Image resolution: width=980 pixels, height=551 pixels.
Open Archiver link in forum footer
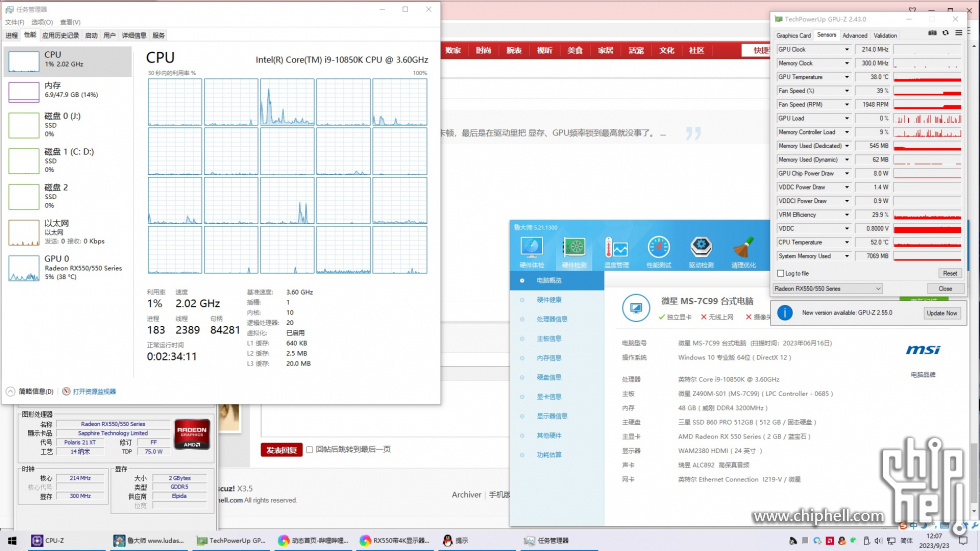(x=467, y=495)
